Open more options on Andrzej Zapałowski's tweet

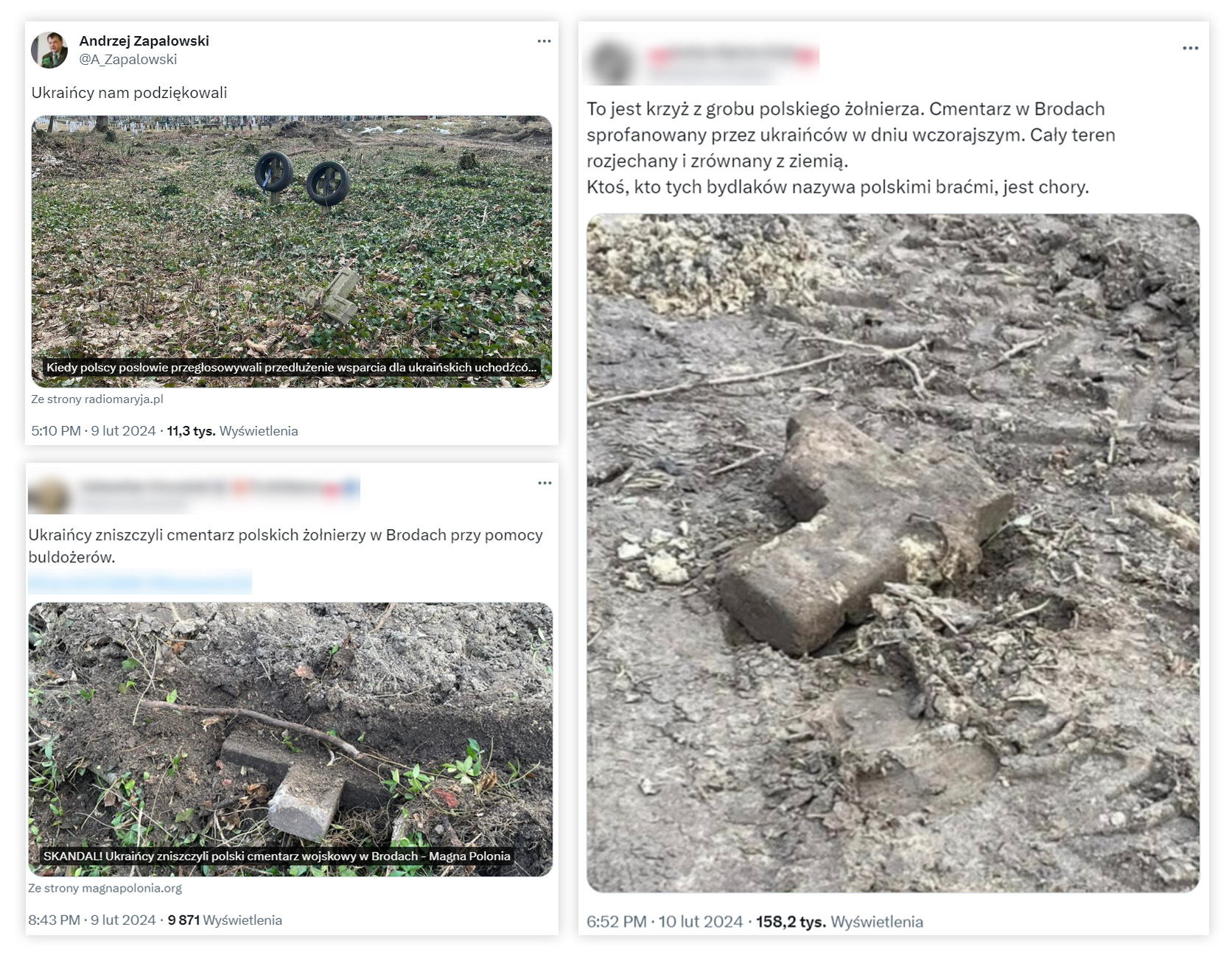[x=544, y=41]
